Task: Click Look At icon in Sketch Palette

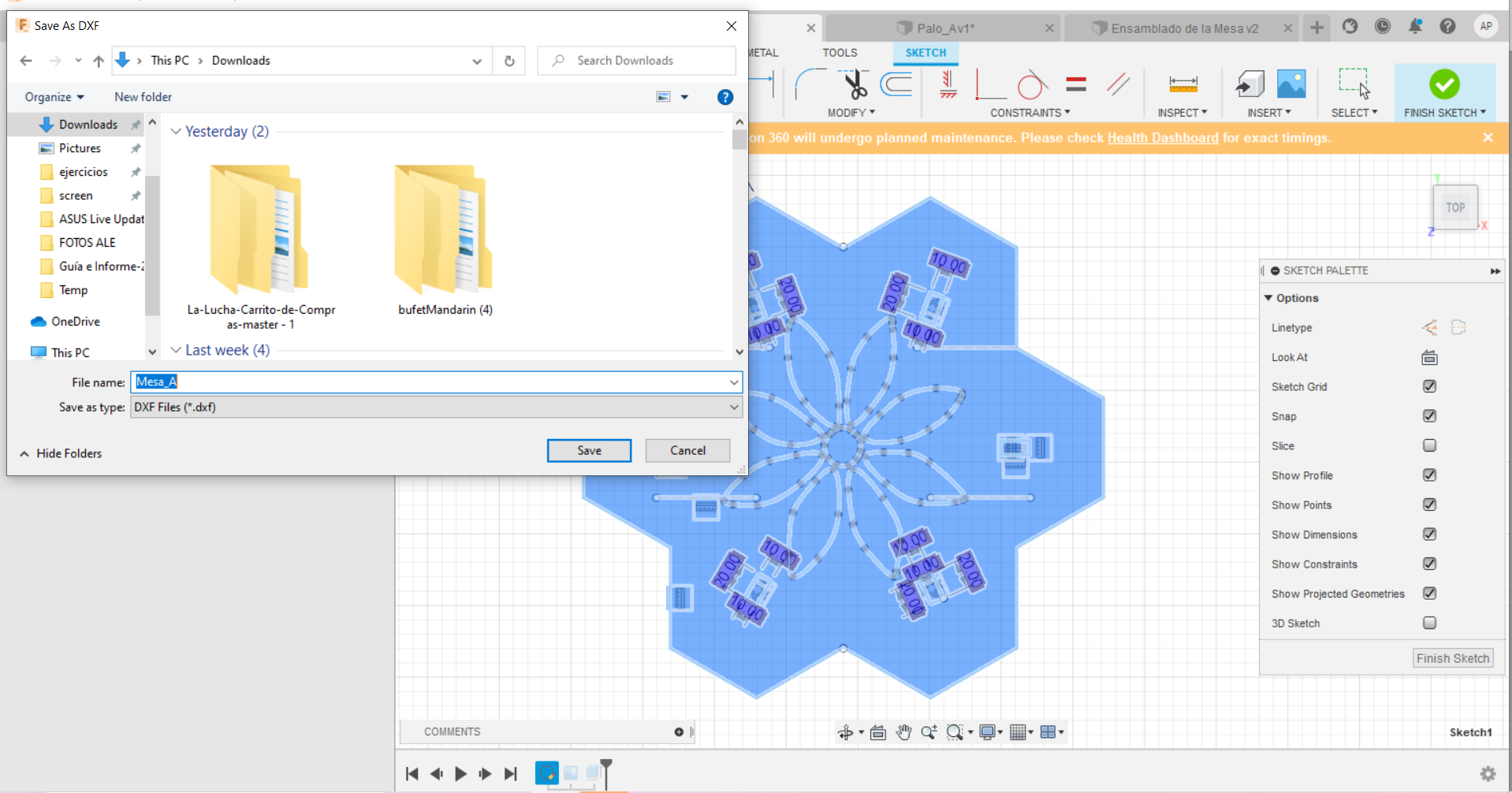Action: (1429, 358)
